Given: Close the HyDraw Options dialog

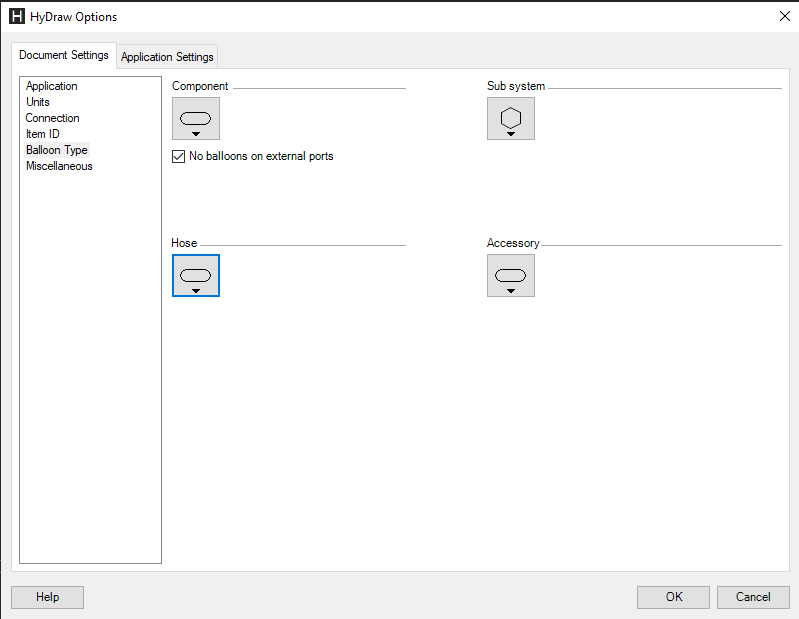Looking at the screenshot, I should tap(783, 16).
